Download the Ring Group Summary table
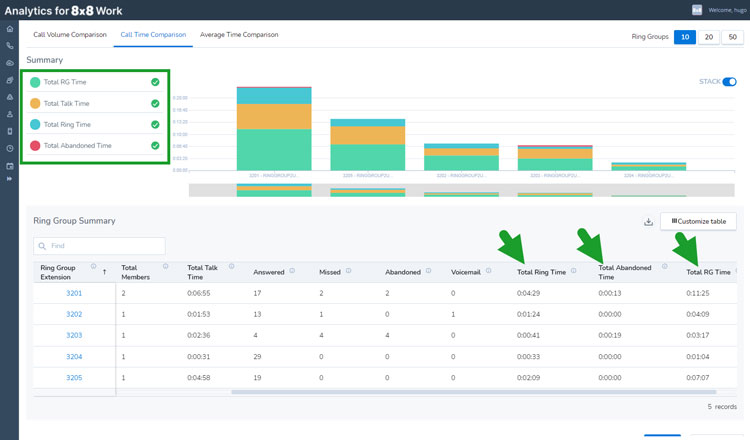This screenshot has width=750, height=440. coord(648,221)
